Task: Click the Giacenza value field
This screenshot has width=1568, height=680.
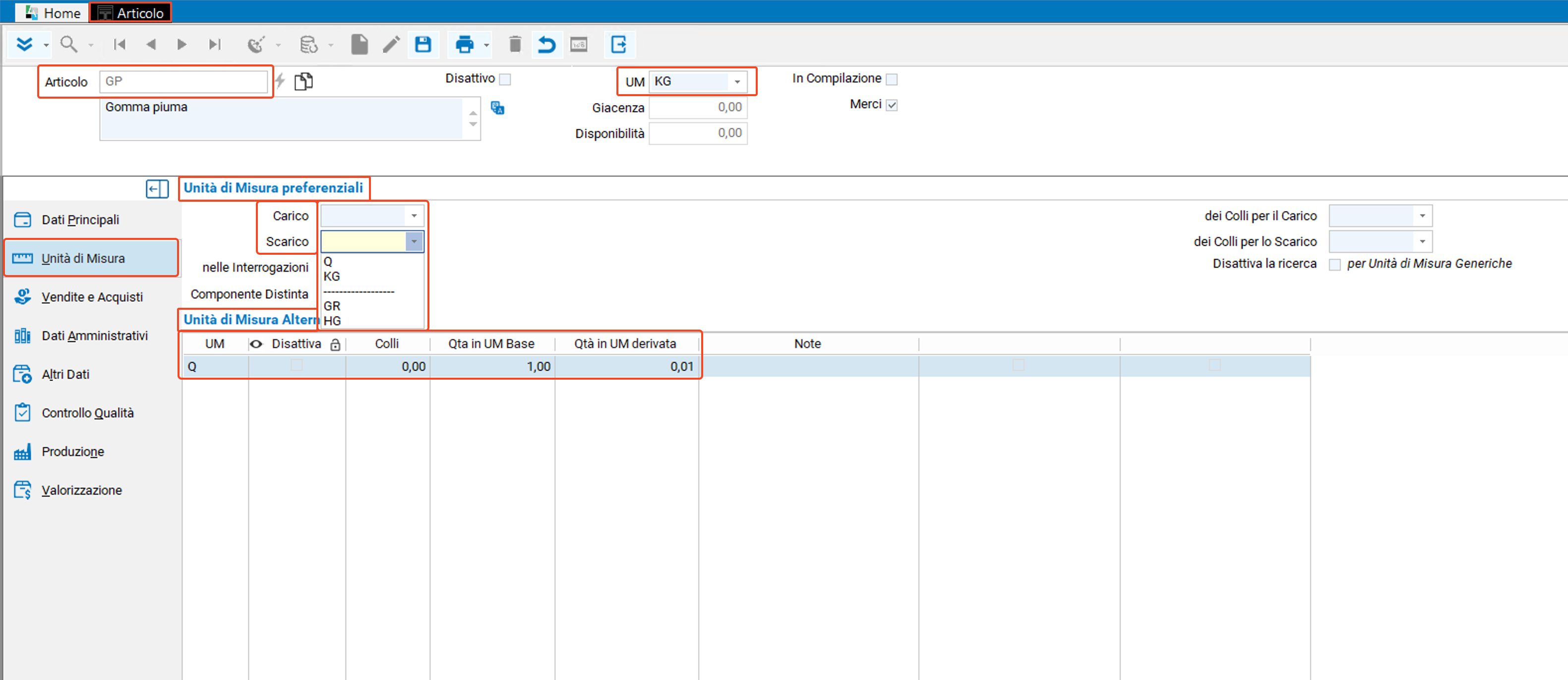Action: point(698,108)
